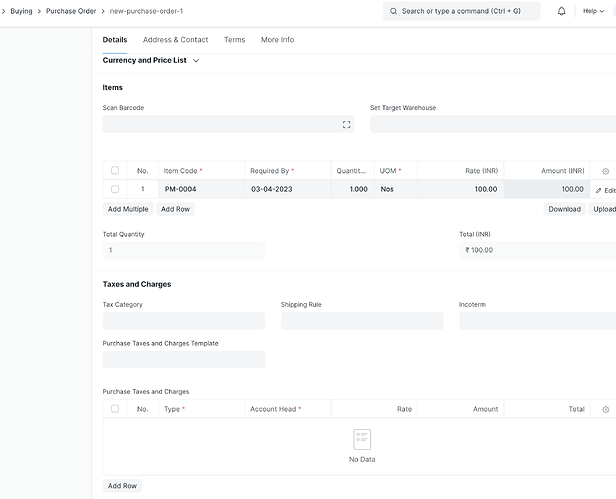Open Items table column settings gear

tap(605, 171)
